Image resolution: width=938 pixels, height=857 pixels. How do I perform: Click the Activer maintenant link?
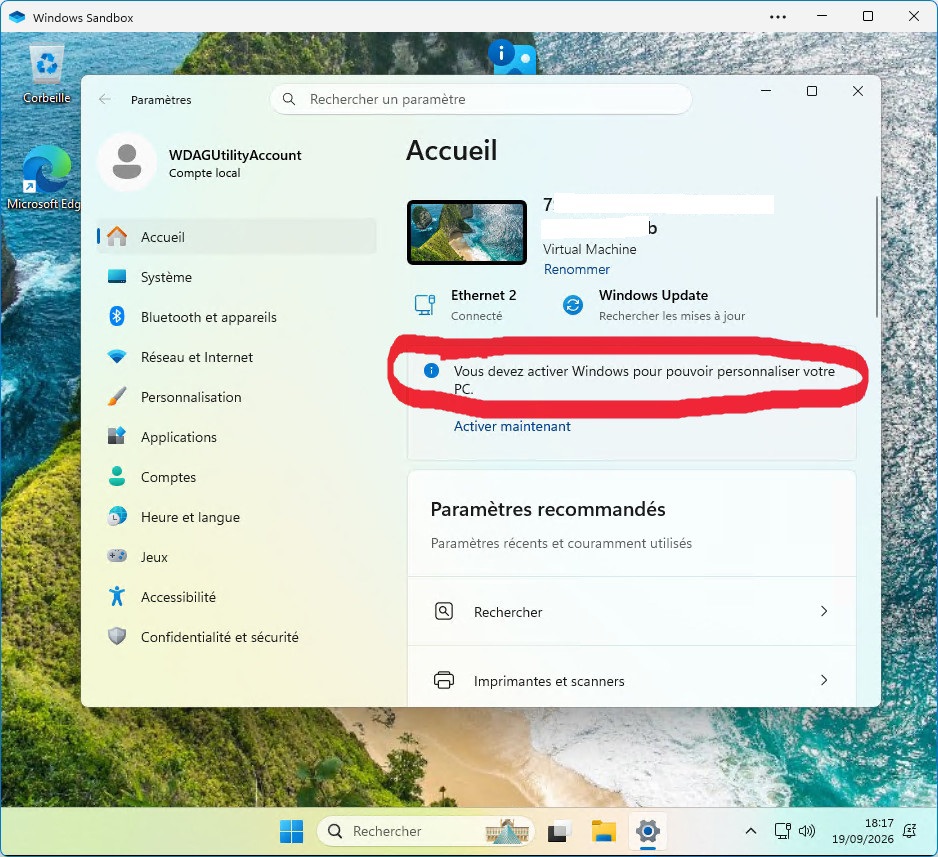click(512, 426)
